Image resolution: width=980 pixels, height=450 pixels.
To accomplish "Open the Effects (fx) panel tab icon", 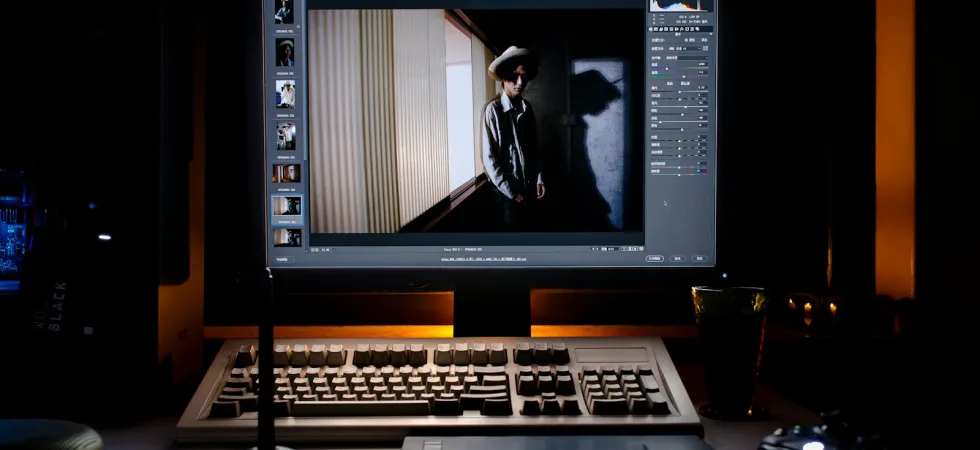I will 682,29.
